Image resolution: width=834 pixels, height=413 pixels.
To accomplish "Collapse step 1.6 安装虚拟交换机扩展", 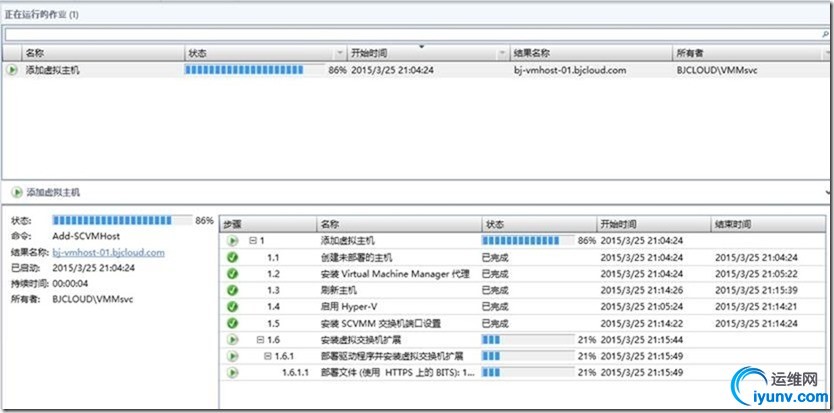I will coord(260,340).
